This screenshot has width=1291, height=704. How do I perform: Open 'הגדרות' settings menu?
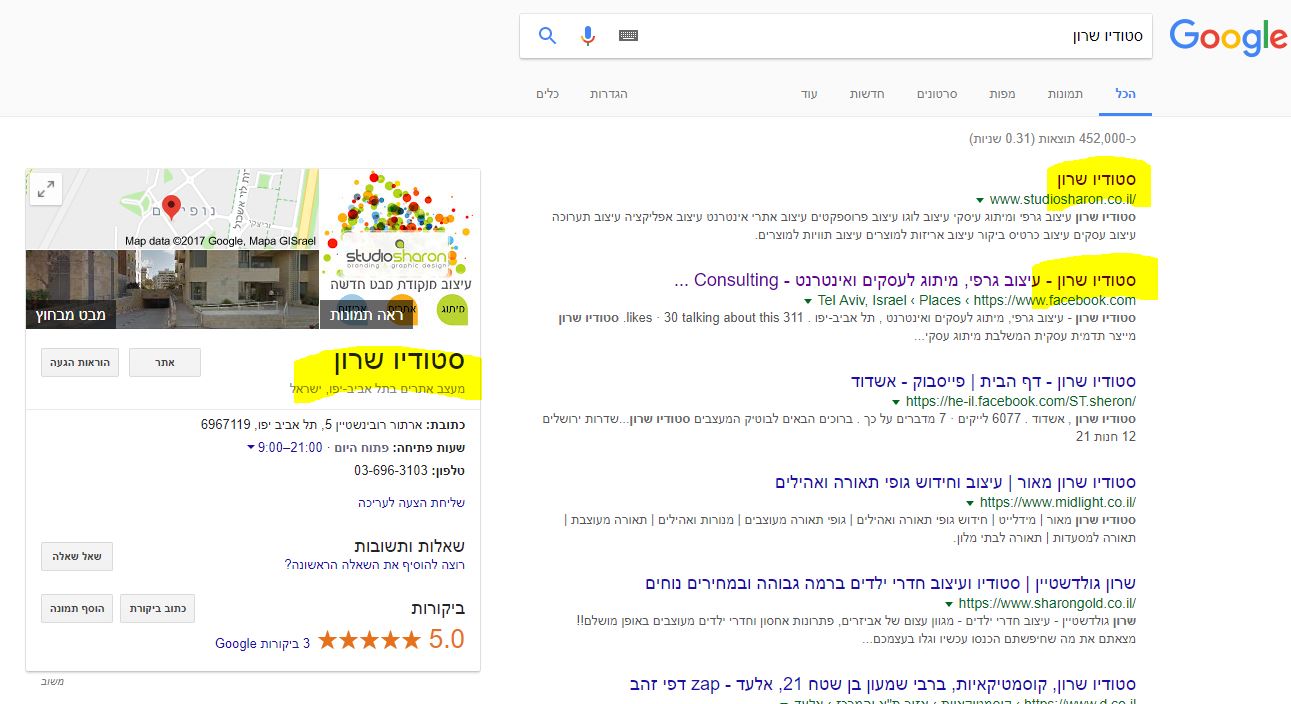(608, 94)
